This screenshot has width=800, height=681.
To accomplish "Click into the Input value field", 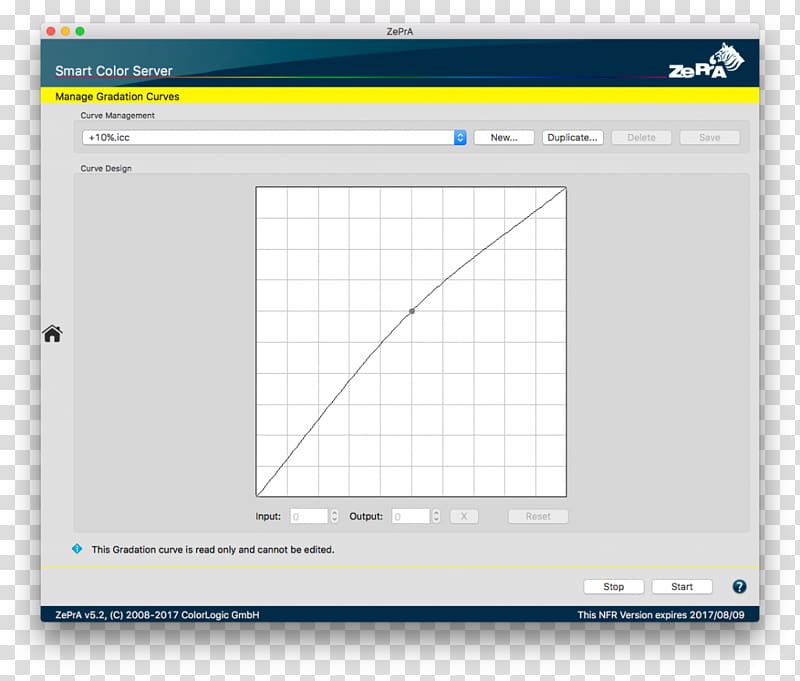I will coord(309,517).
